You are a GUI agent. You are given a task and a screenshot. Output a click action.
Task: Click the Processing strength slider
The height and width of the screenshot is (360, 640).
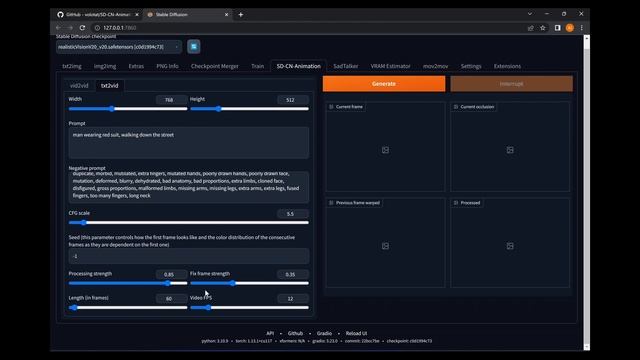pyautogui.click(x=128, y=283)
